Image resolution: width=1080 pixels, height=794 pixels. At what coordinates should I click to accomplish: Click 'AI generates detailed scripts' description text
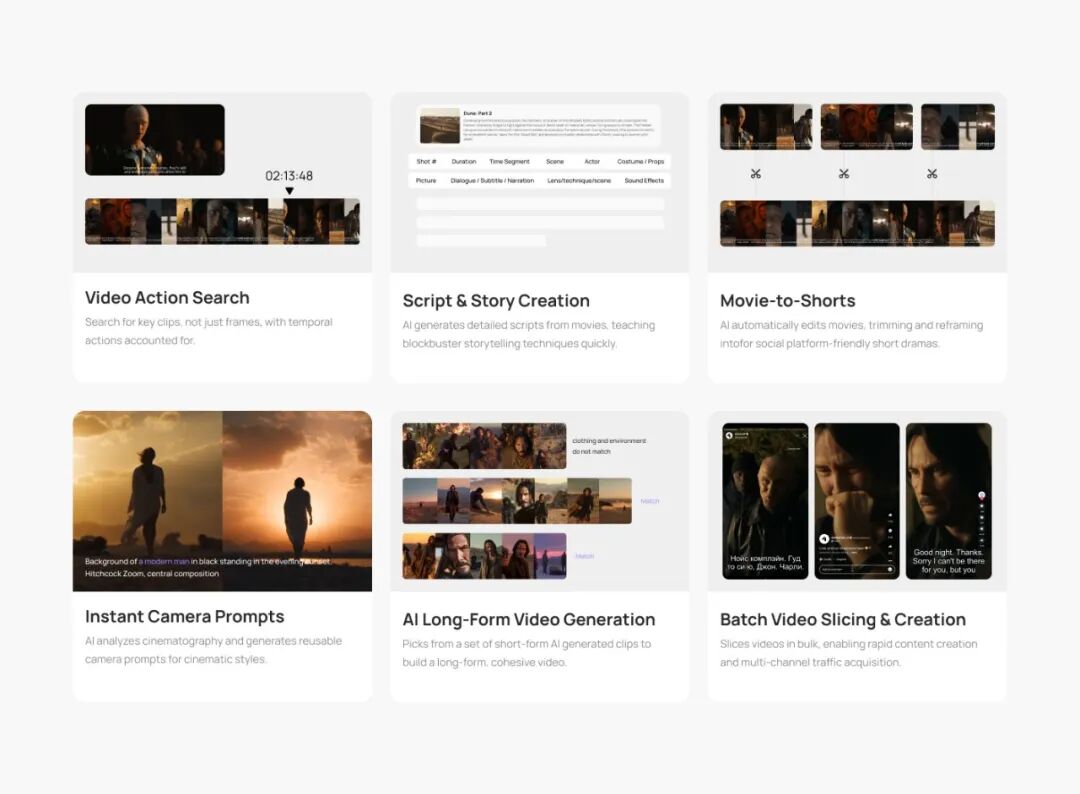(529, 334)
